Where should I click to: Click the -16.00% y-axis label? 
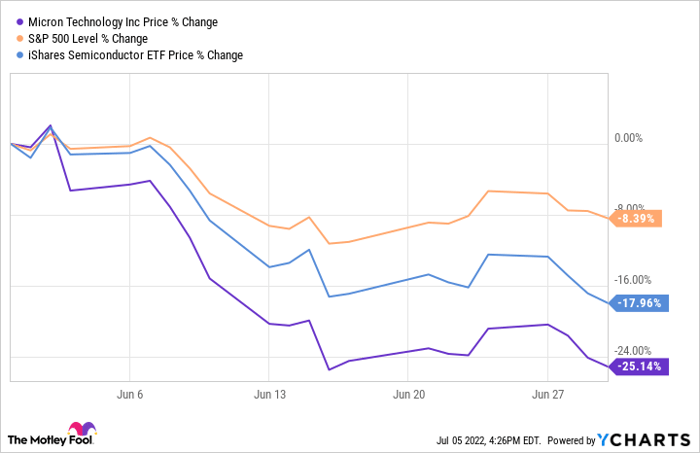635,280
